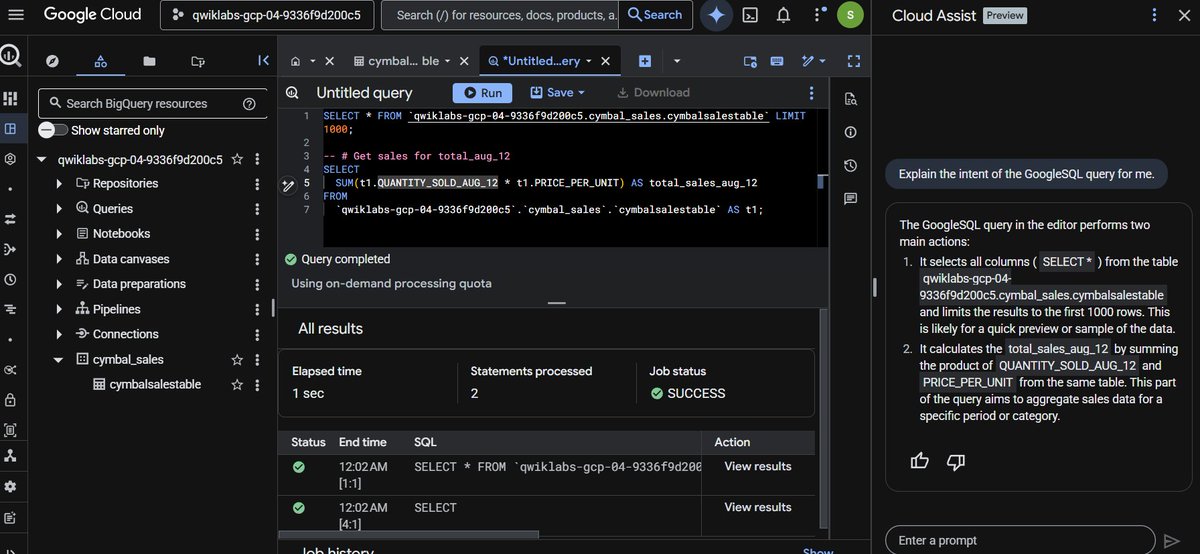Send the Cloud Assist prompt
Screen dimensions: 1200x554
(1172, 540)
